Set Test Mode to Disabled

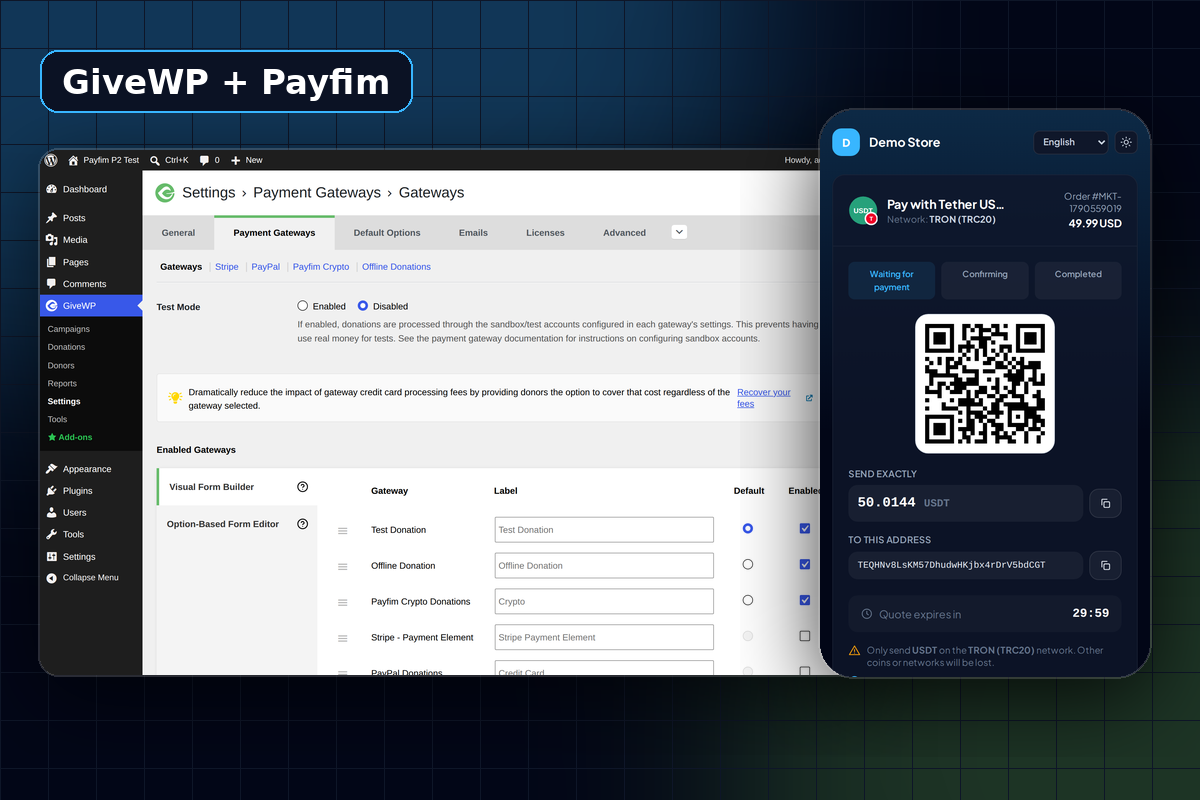click(363, 306)
